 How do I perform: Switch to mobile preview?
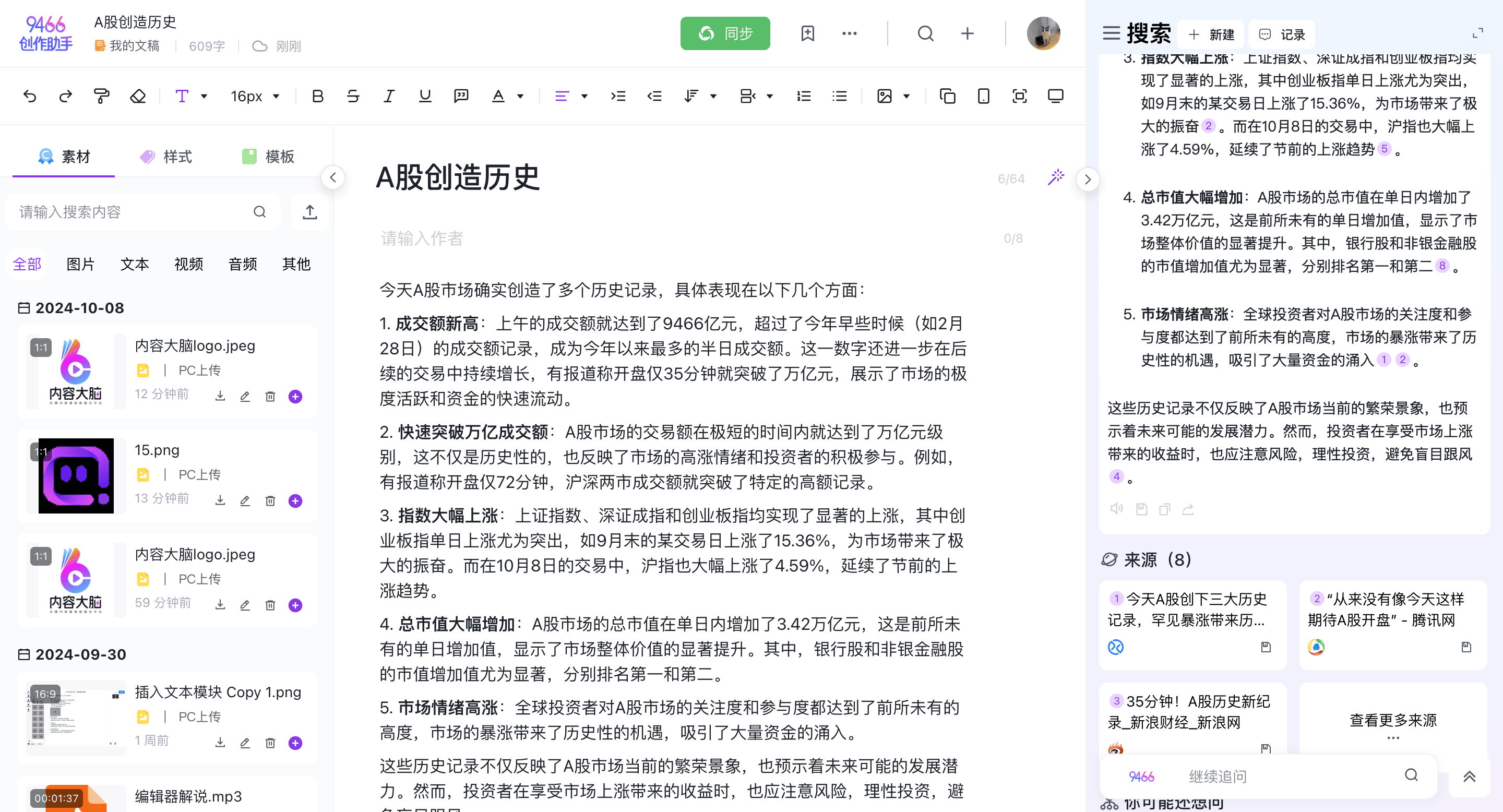point(984,96)
